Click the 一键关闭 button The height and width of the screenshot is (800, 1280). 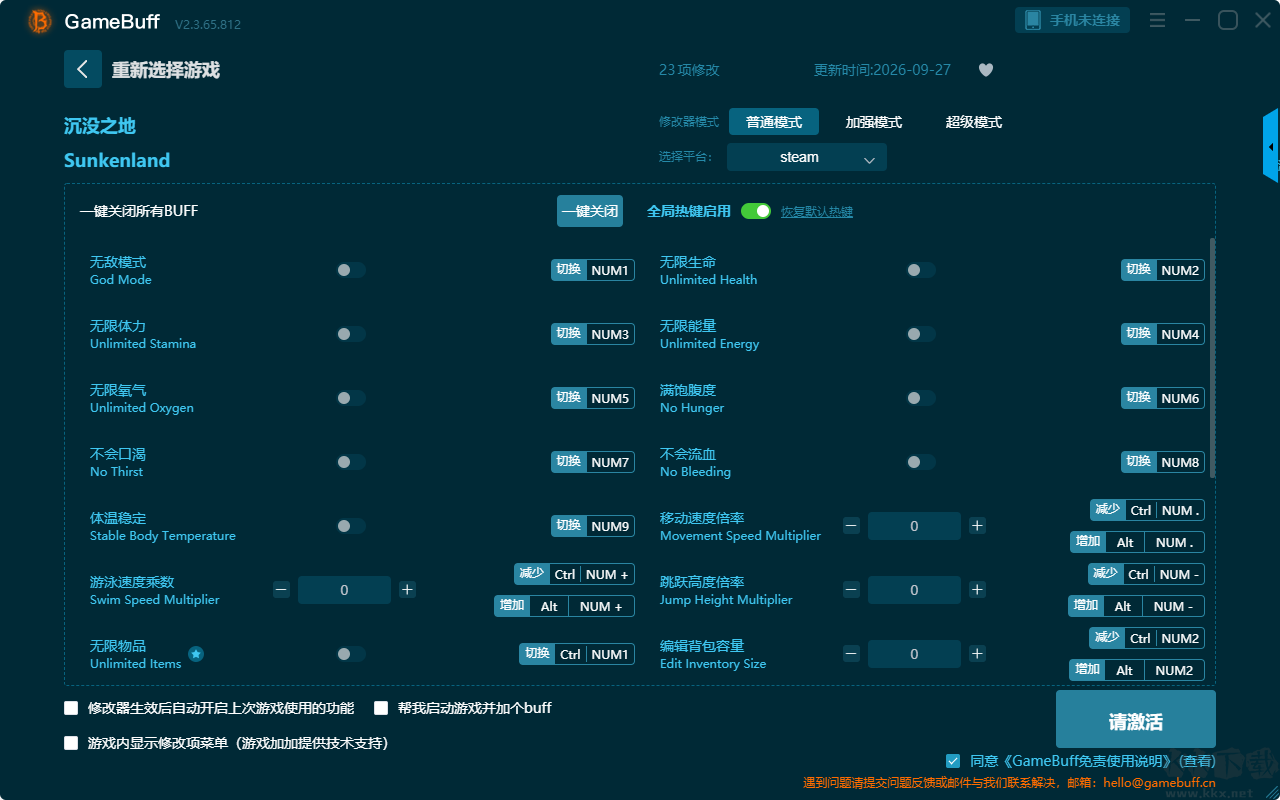(x=590, y=211)
